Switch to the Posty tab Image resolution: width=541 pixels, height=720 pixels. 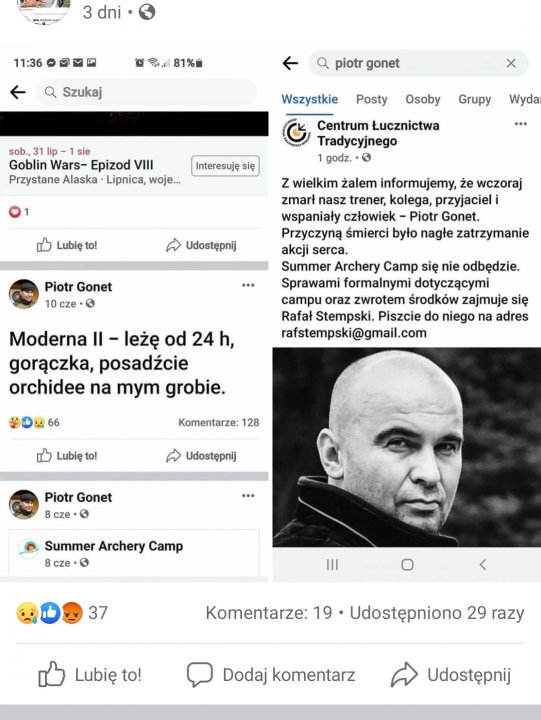click(x=372, y=99)
